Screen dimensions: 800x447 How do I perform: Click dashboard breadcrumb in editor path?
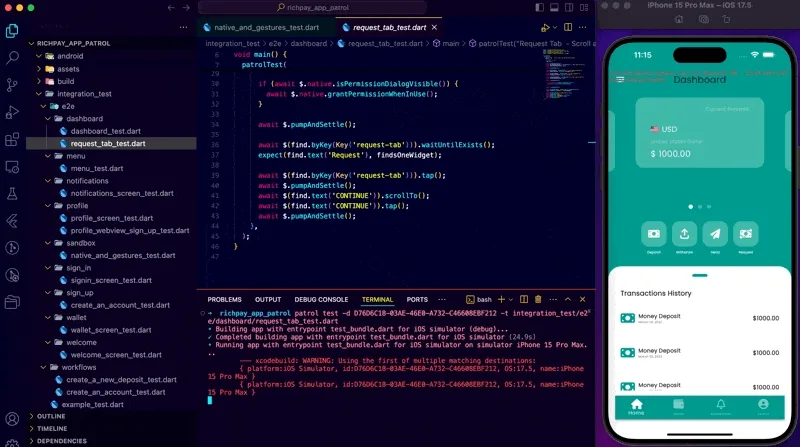coord(309,43)
